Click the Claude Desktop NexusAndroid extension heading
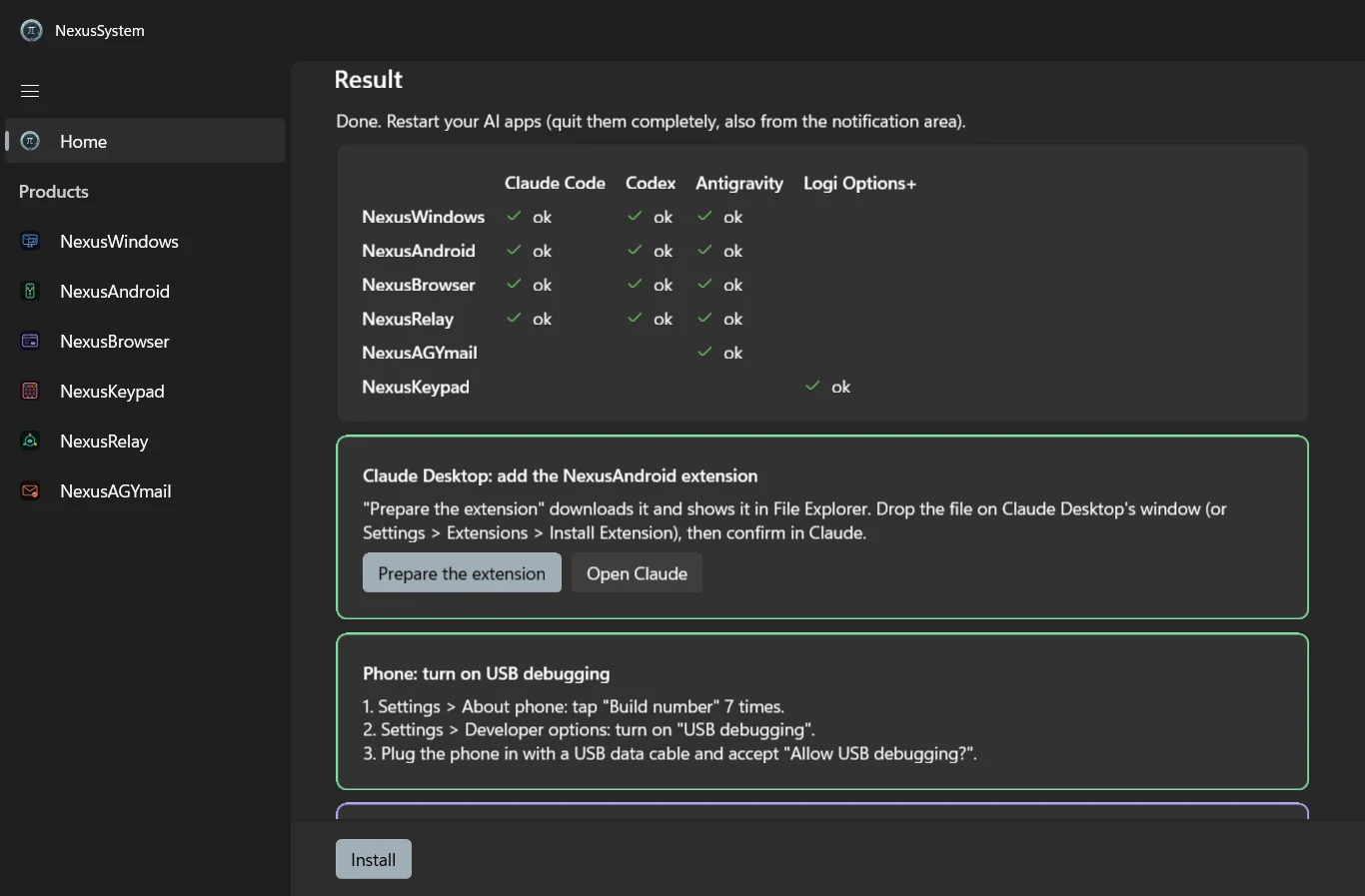Viewport: 1365px width, 896px height. (560, 475)
